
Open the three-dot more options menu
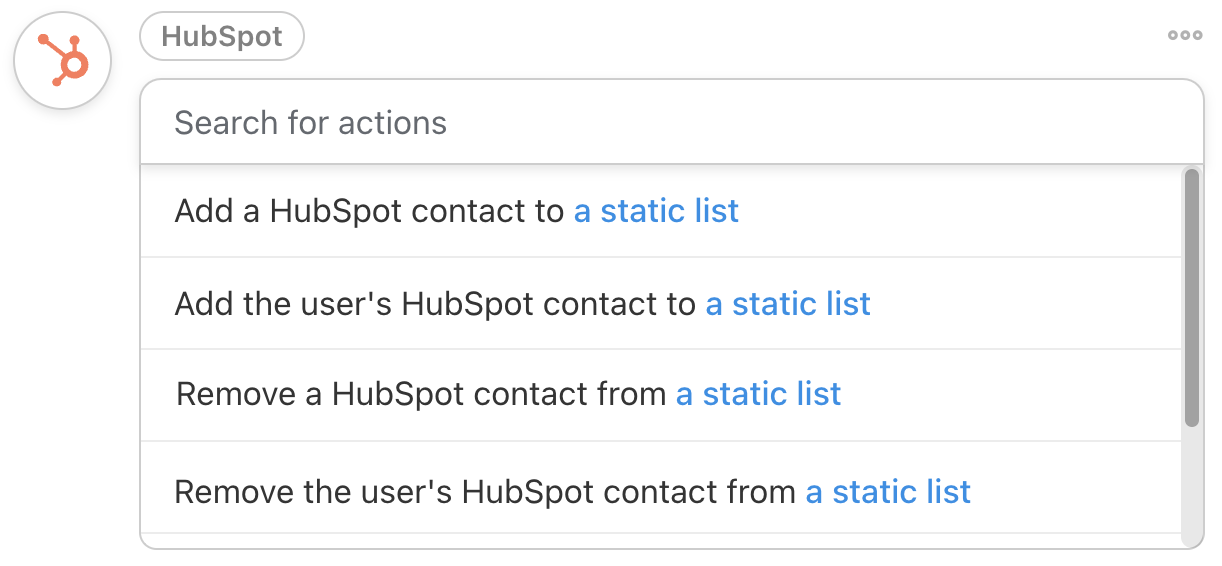click(x=1185, y=36)
